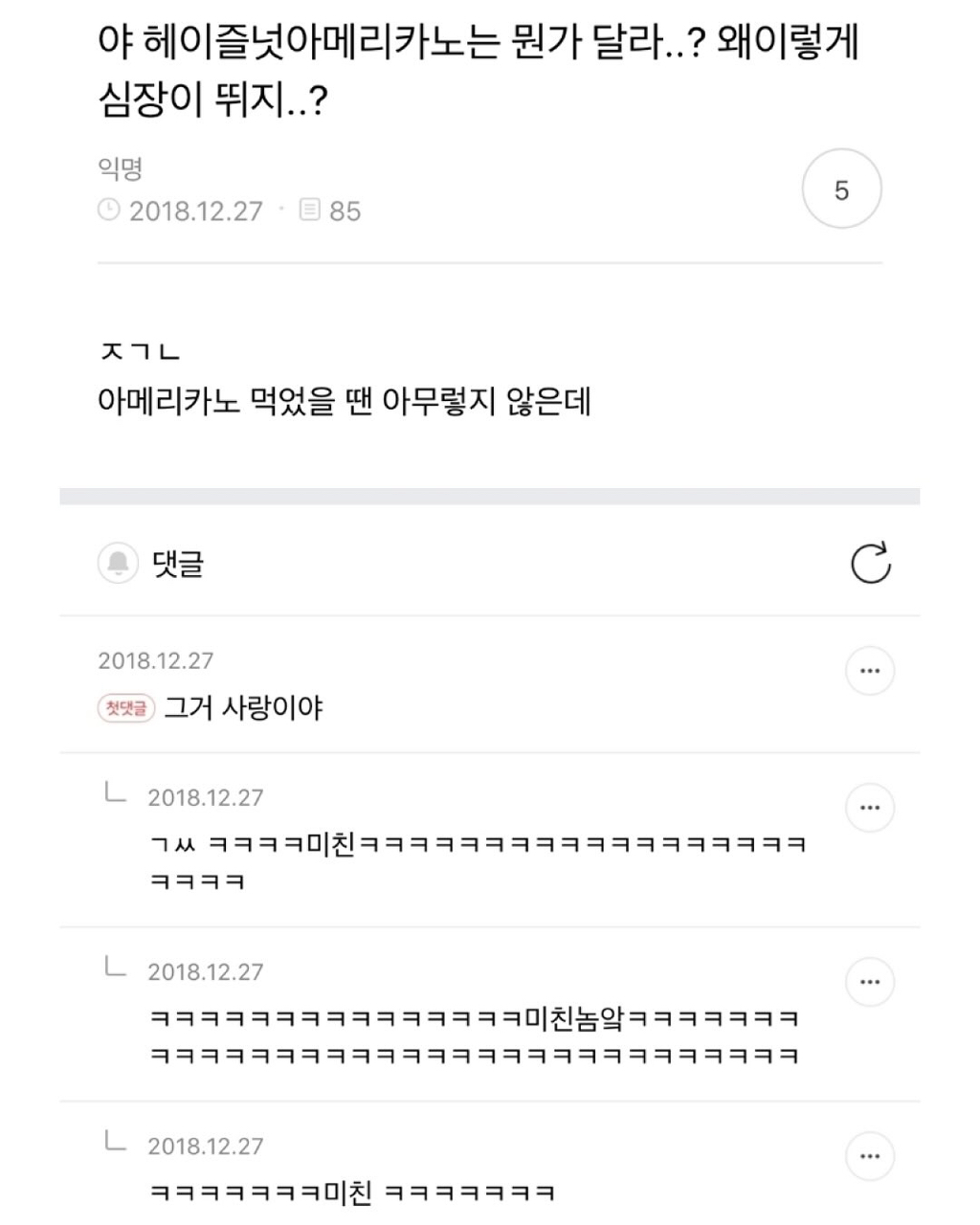Open more options for '그거 사랑이야' comment
Screen dimensions: 980x1225
869,671
